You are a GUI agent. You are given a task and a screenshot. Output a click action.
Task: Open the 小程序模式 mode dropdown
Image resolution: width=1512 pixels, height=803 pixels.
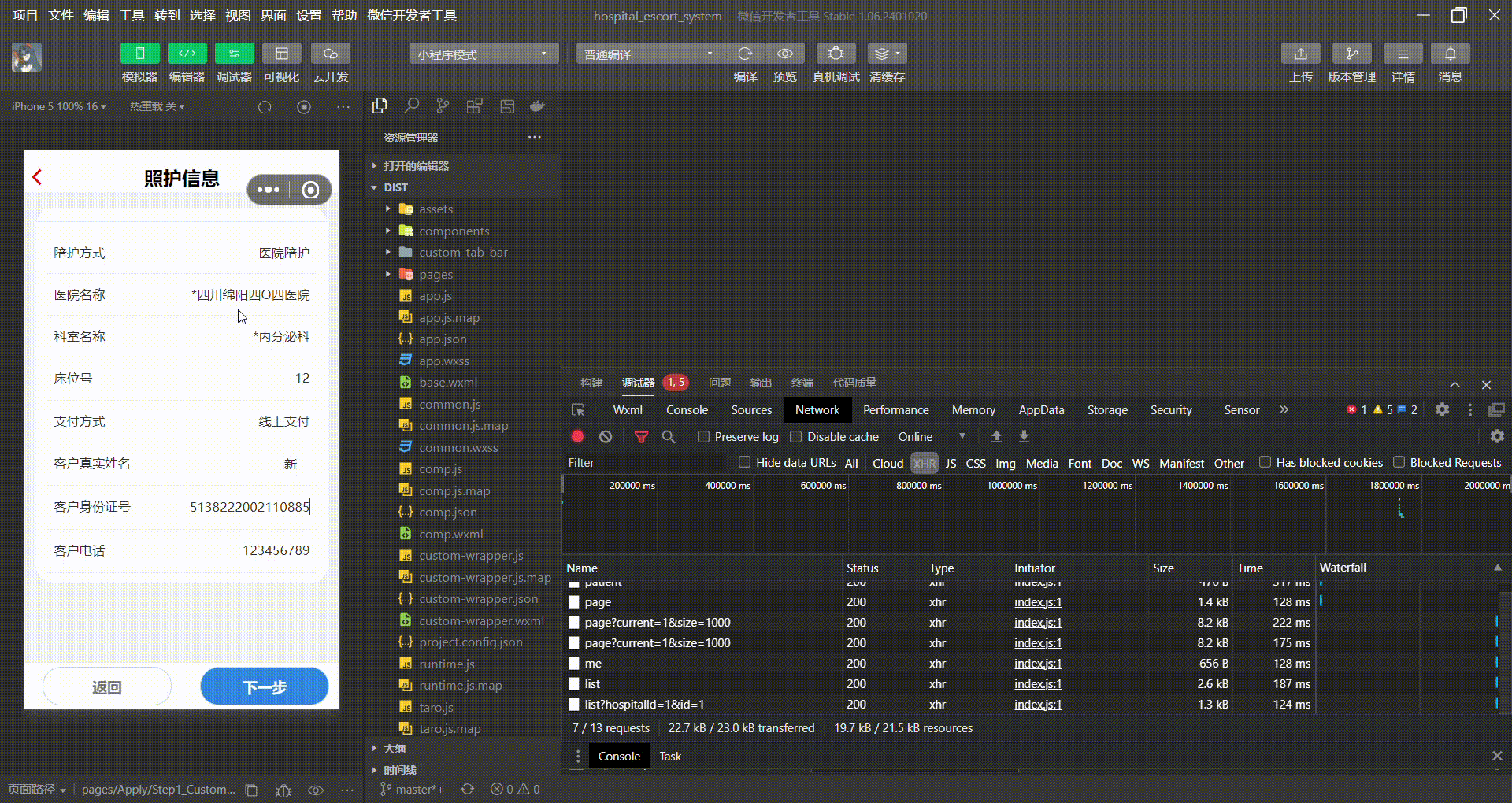coord(484,54)
